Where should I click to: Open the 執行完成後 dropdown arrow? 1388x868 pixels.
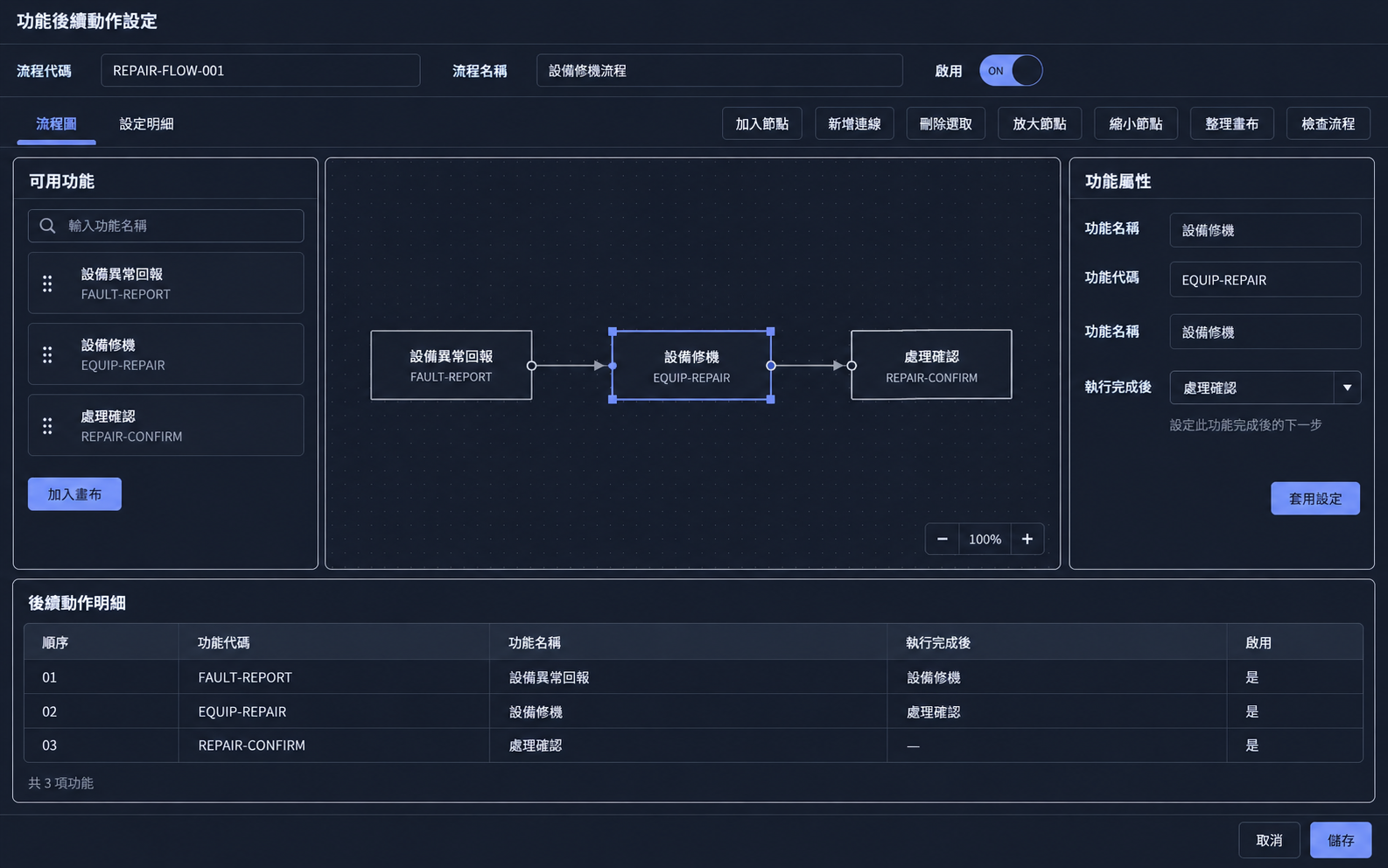[x=1347, y=388]
